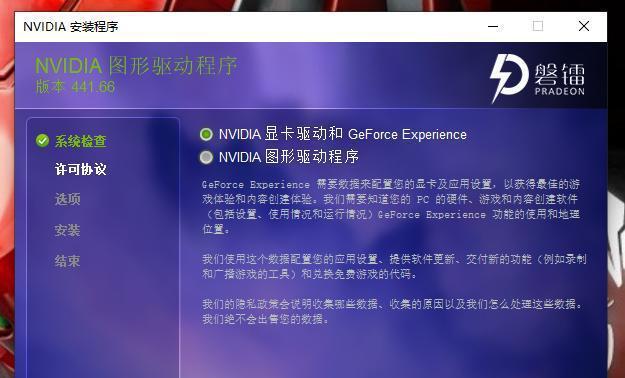Click the paragraph starting 我们的隐私政策
Image resolution: width=625 pixels, height=378 pixels.
coord(393,311)
